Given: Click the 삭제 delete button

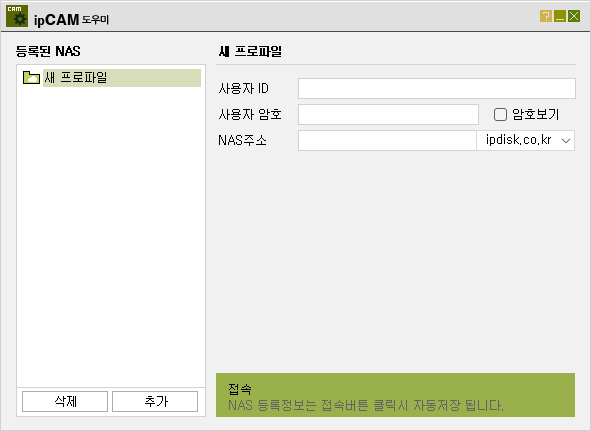Looking at the screenshot, I should [x=65, y=401].
